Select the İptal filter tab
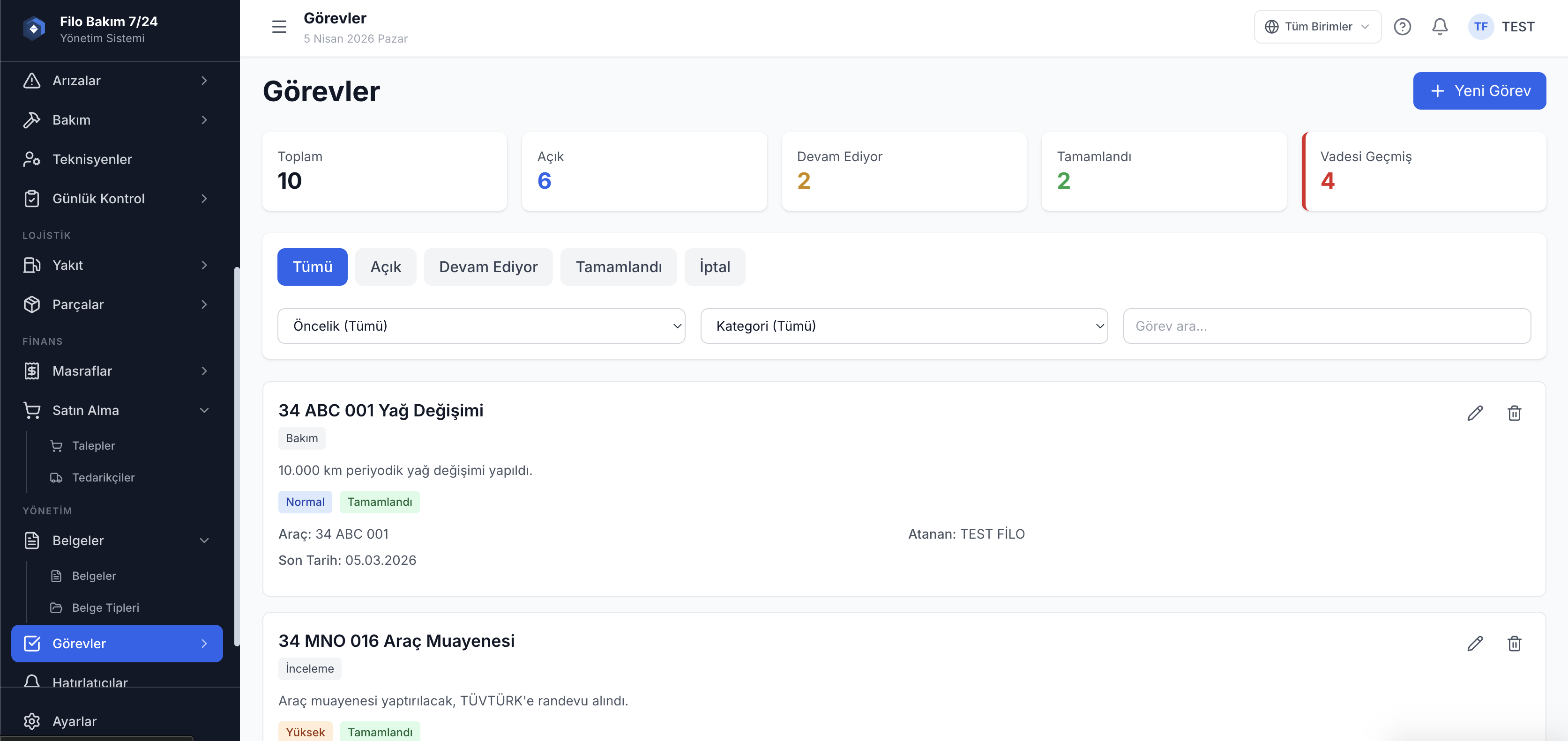 pos(715,267)
